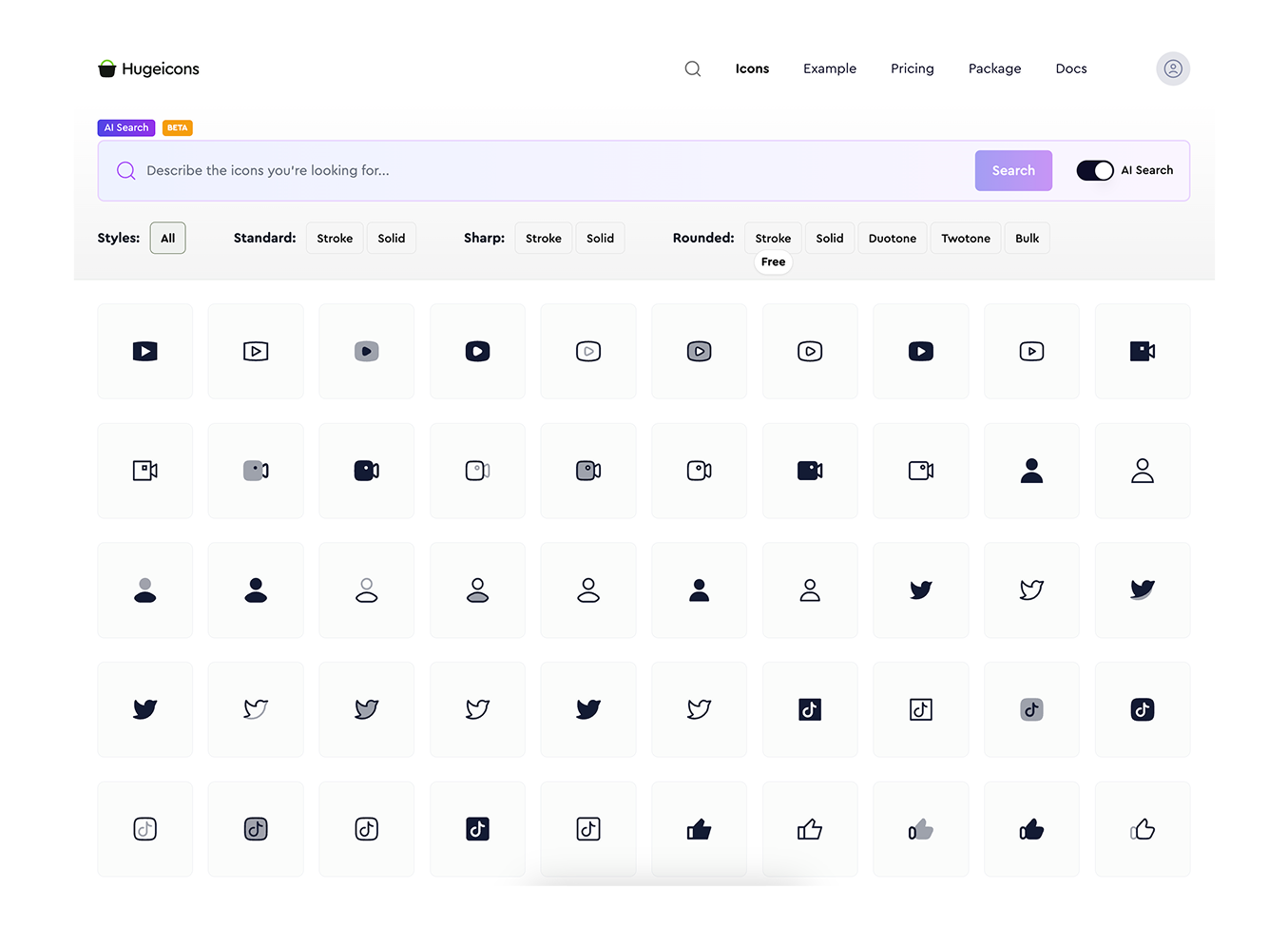Viewport: 1288px width, 927px height.
Task: Pick the sharp outline YouTube play icon
Action: [x=256, y=351]
